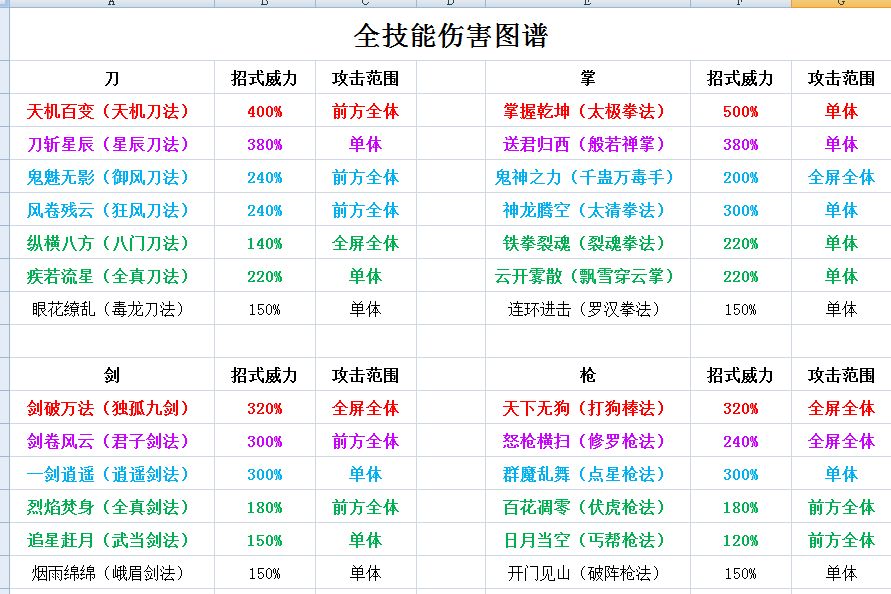The height and width of the screenshot is (594, 891).
Task: Select cell 眼花缭乱（毒龙刀法）
Action: 112,309
